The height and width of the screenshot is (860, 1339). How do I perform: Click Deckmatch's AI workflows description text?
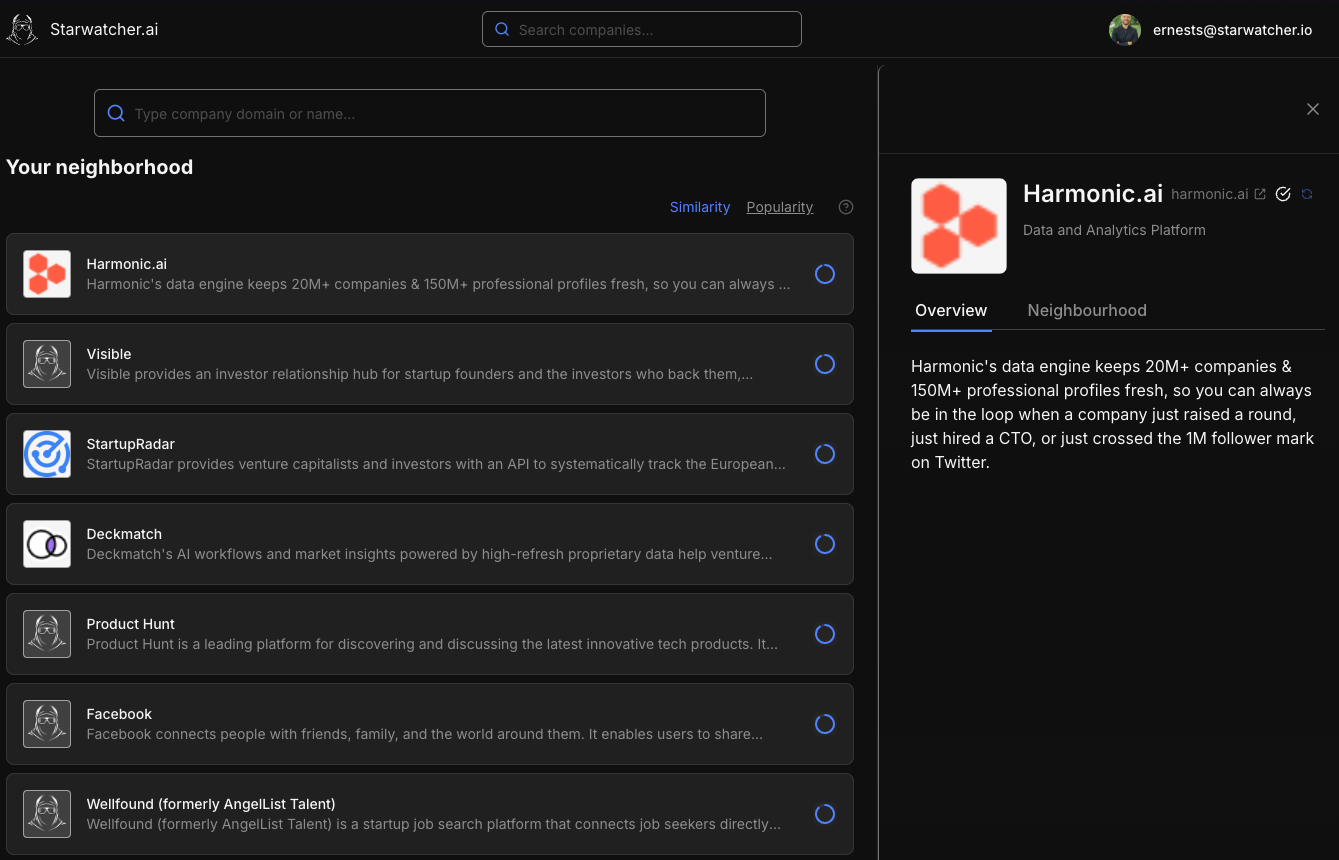pyautogui.click(x=429, y=554)
